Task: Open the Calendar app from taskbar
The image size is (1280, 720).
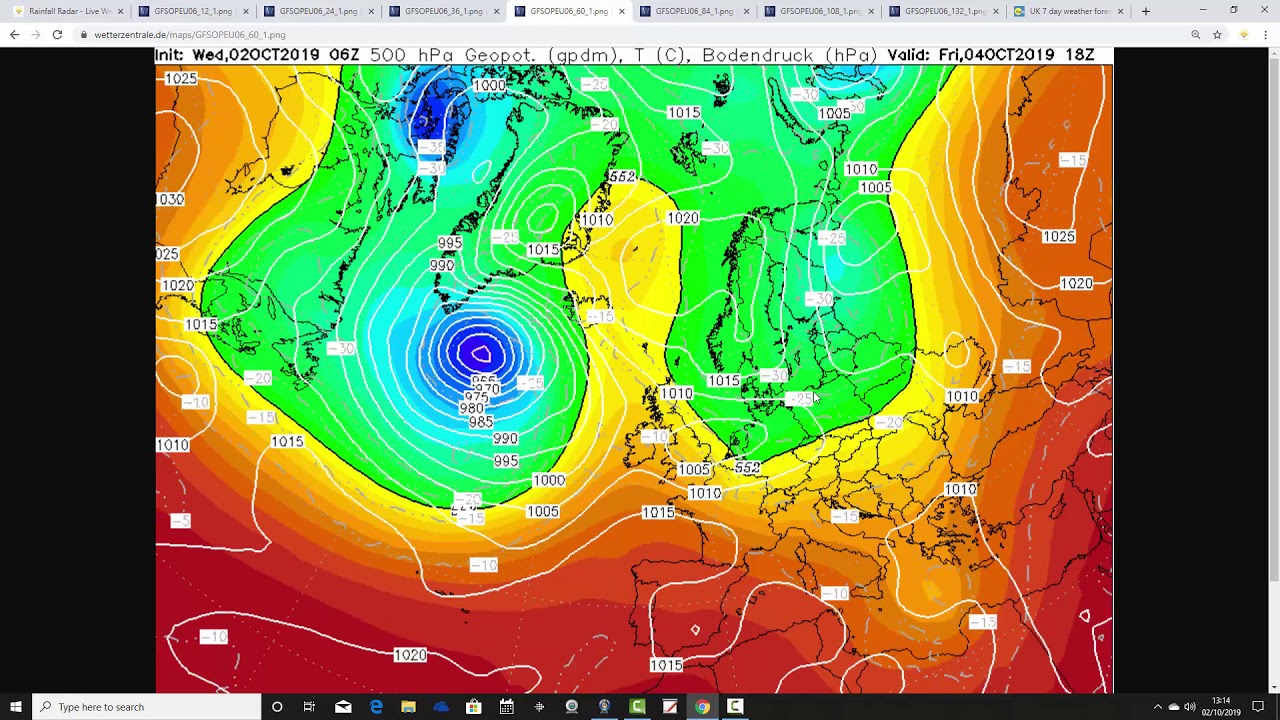Action: pos(507,707)
